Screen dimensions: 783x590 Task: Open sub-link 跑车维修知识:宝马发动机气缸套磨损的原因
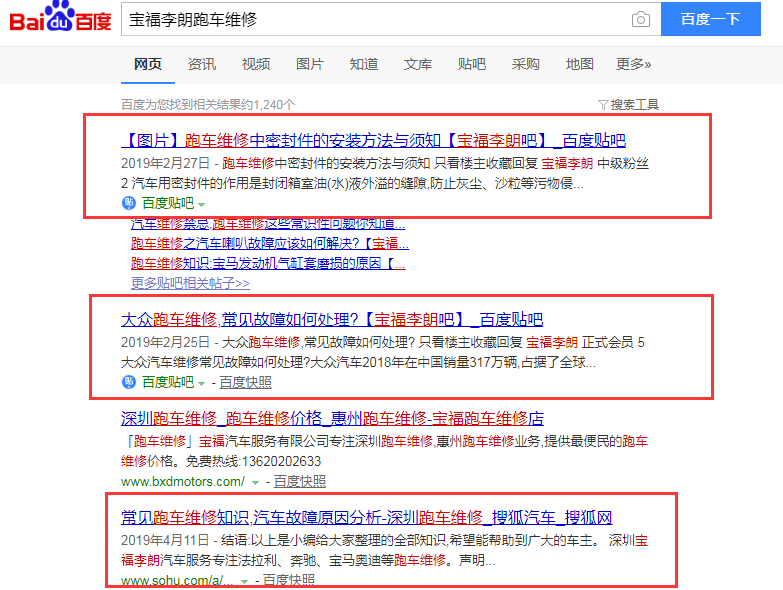point(268,264)
